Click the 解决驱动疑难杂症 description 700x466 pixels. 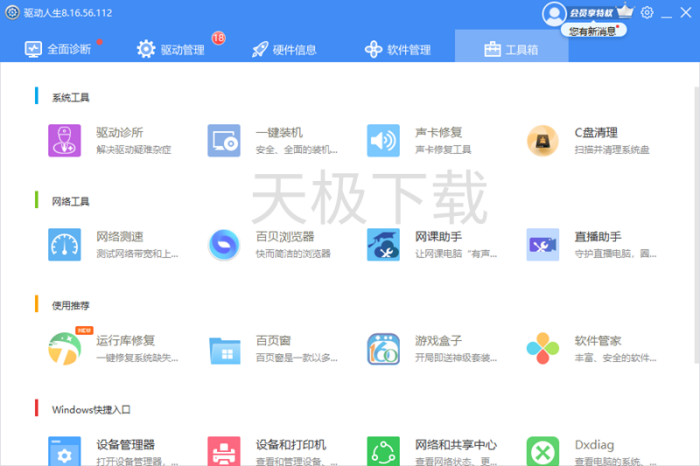click(133, 150)
